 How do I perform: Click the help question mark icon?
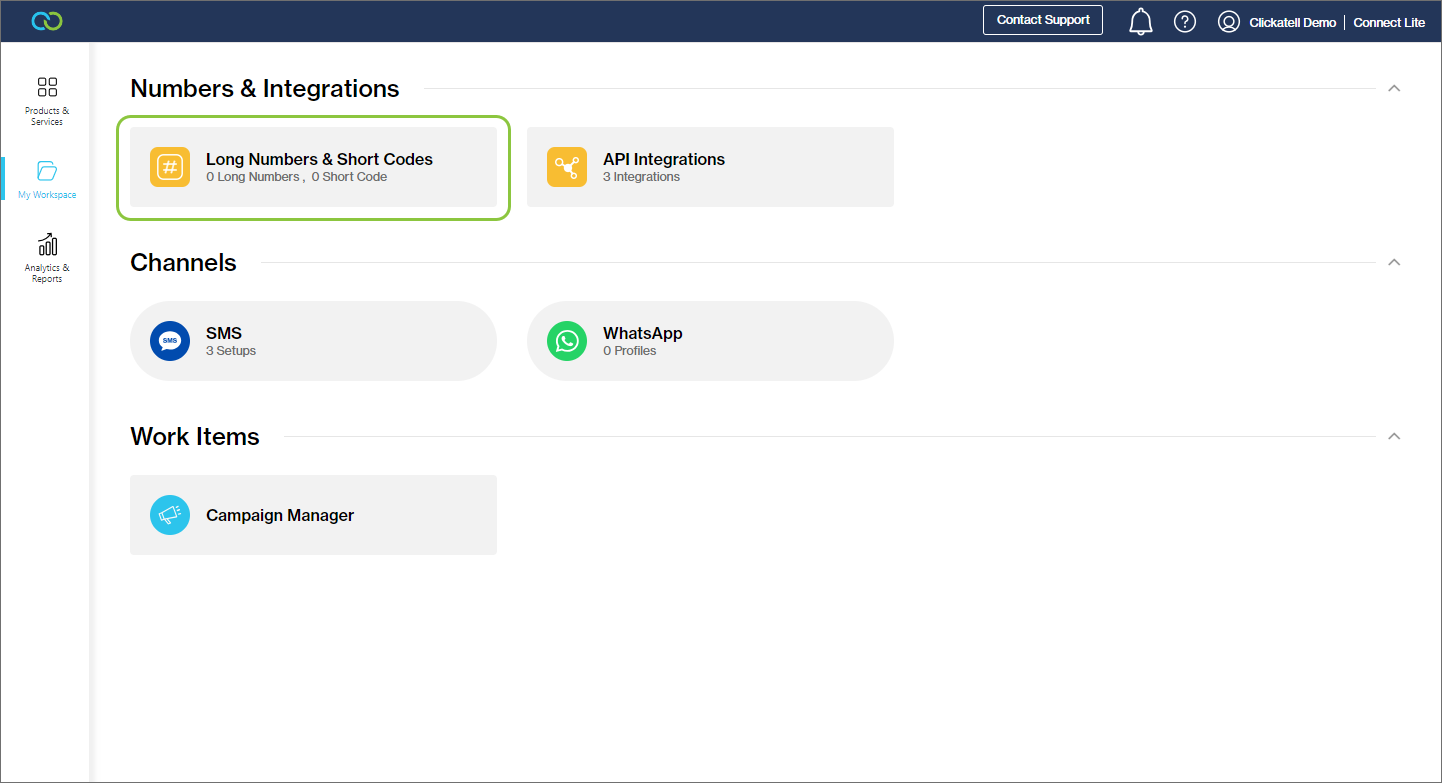[x=1185, y=21]
